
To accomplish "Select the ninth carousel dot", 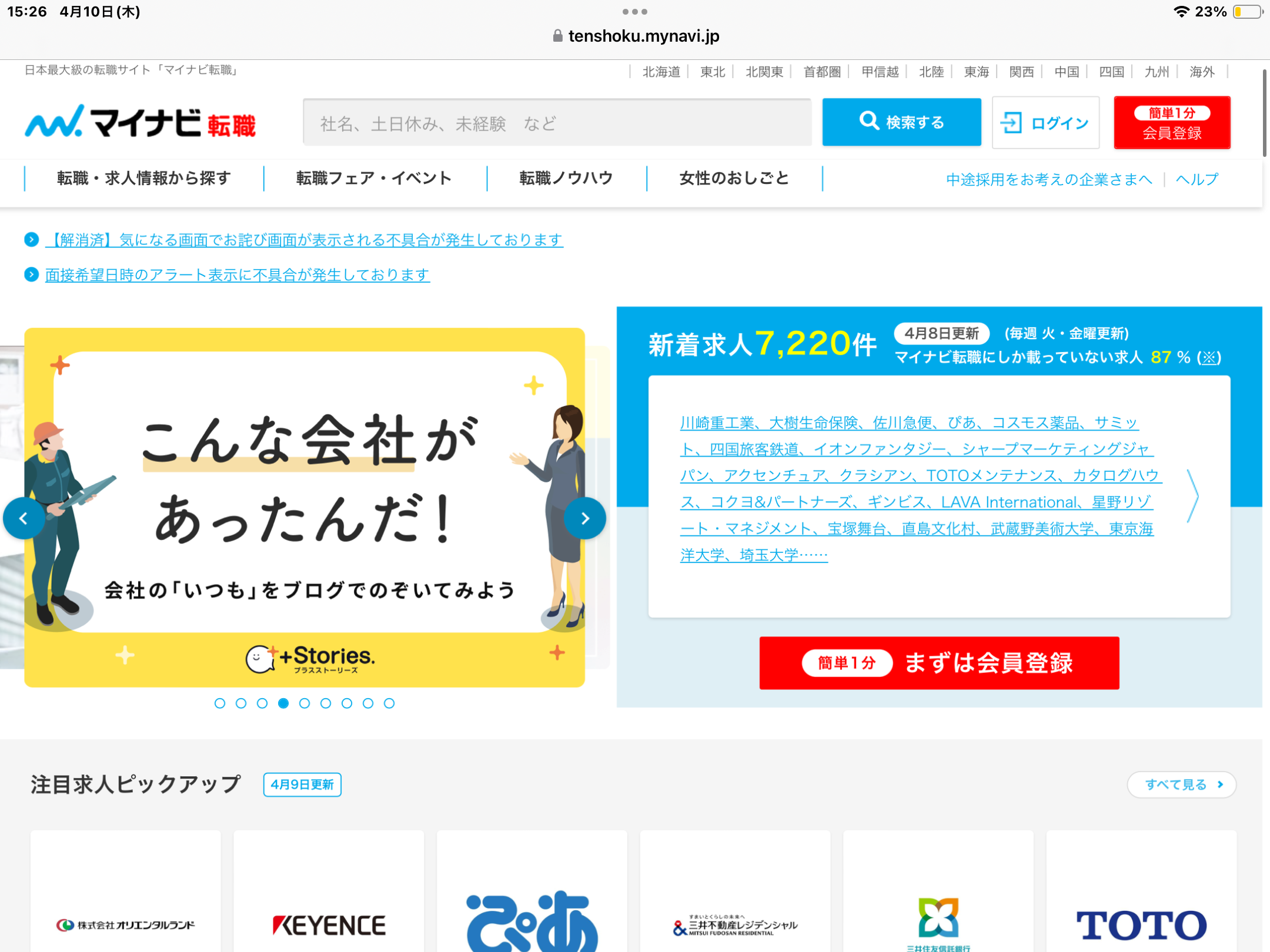I will tap(389, 703).
